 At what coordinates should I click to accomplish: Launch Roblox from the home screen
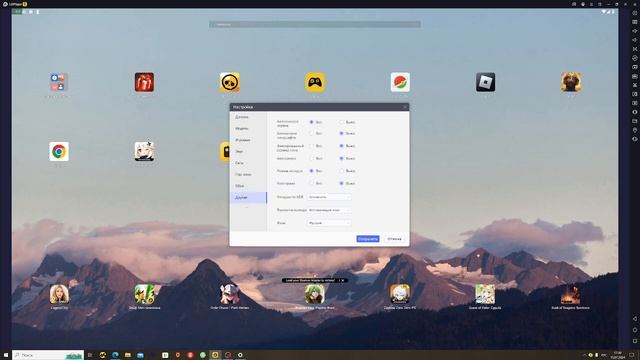(x=485, y=82)
